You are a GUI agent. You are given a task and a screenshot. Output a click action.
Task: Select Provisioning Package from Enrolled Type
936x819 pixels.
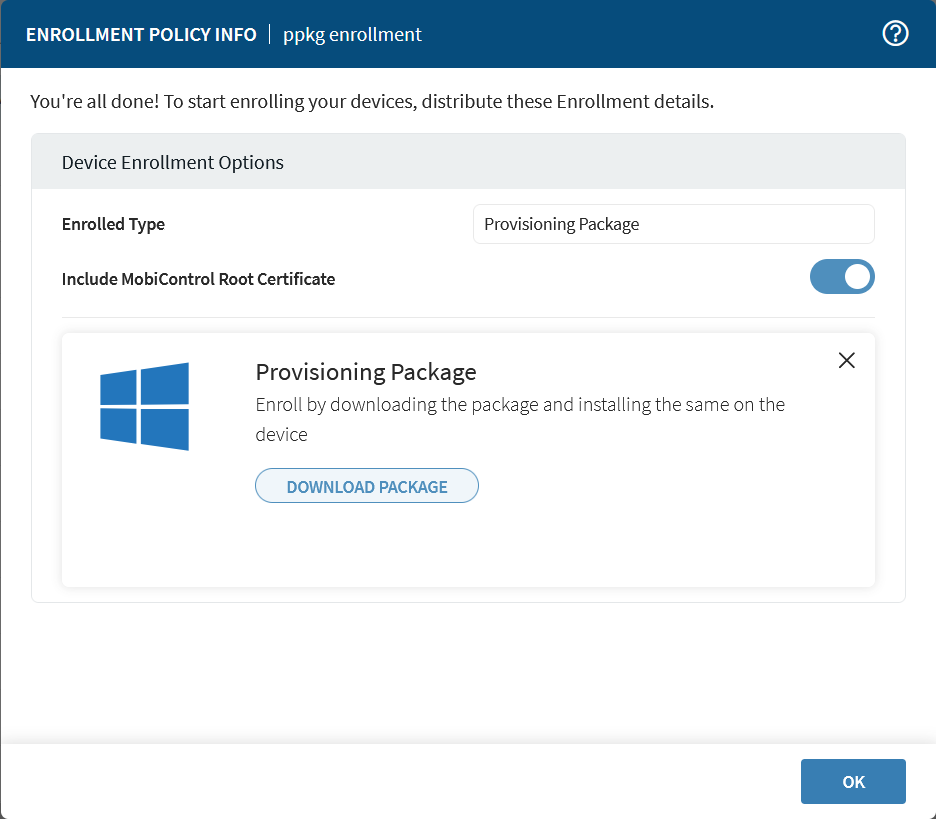tap(673, 224)
